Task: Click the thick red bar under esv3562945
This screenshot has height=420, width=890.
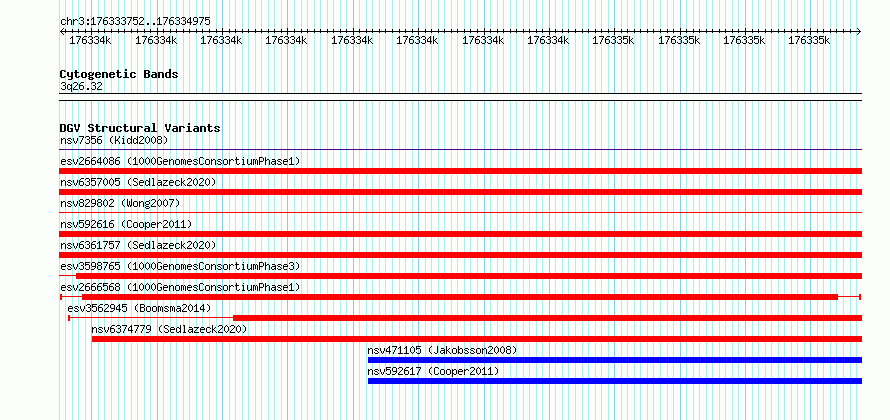Action: point(548,318)
